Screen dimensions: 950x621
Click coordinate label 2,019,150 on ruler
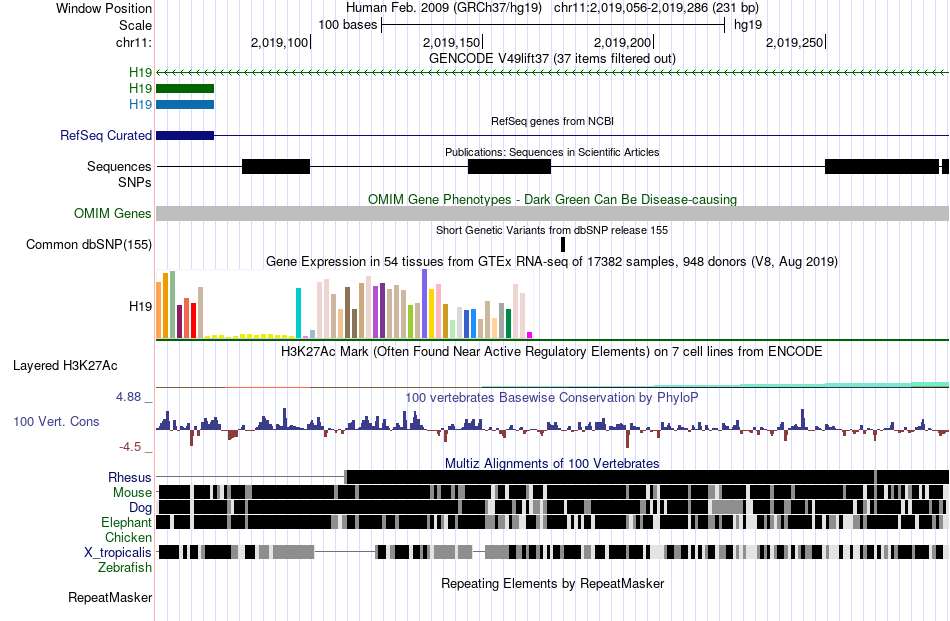tap(451, 43)
